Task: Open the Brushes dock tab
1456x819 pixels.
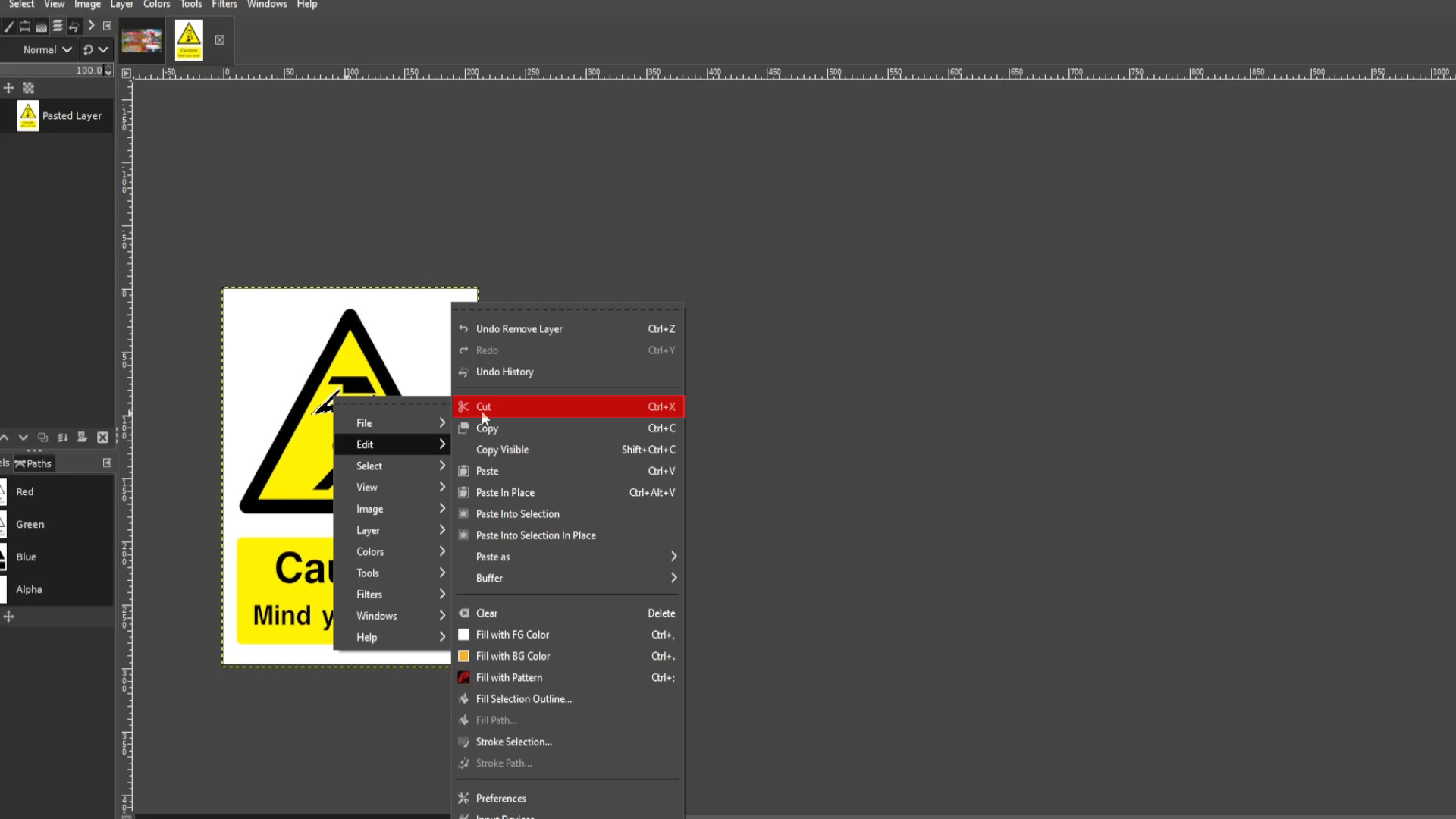Action: 8,26
